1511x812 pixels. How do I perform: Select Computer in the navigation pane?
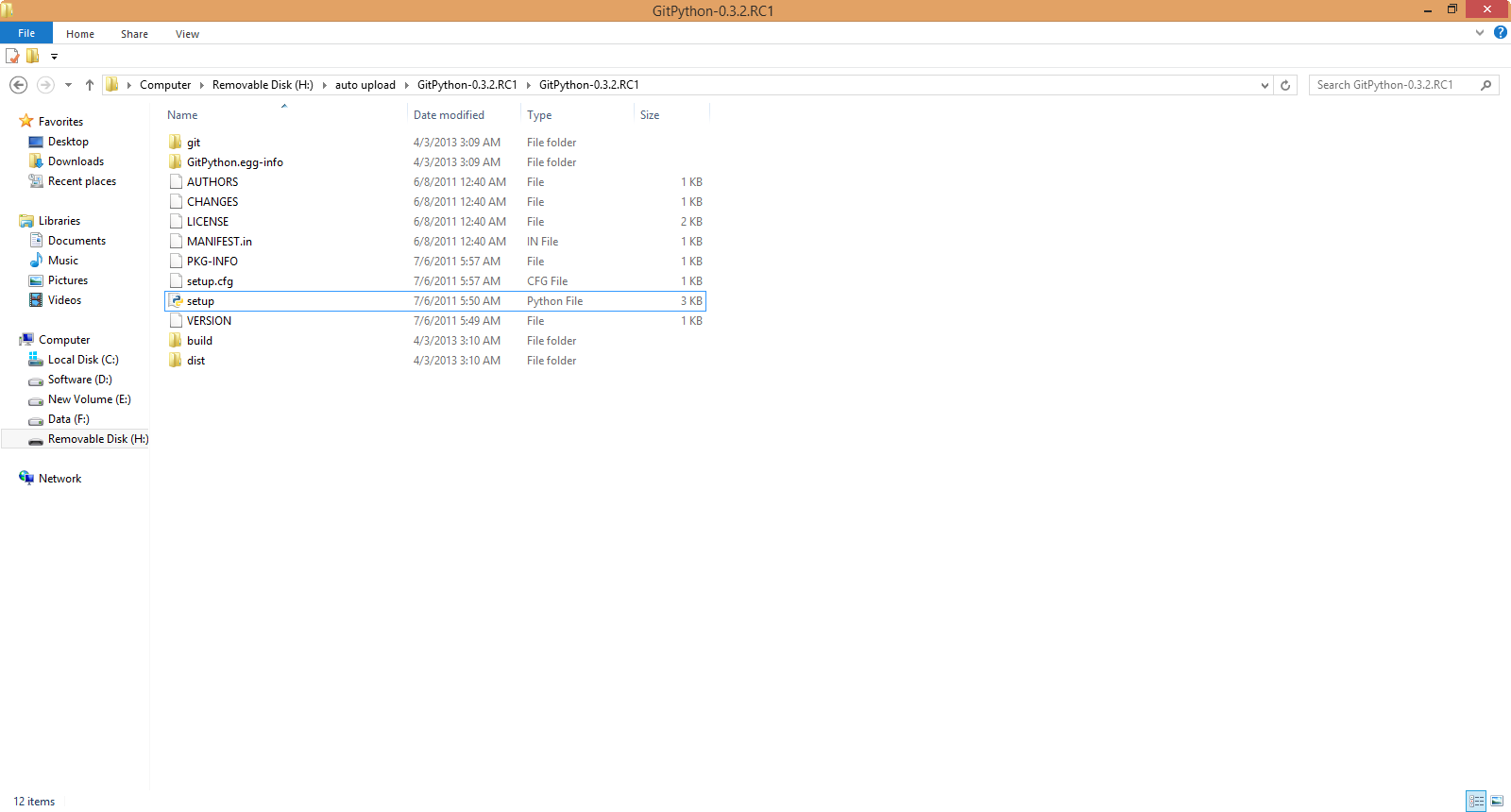click(x=64, y=340)
